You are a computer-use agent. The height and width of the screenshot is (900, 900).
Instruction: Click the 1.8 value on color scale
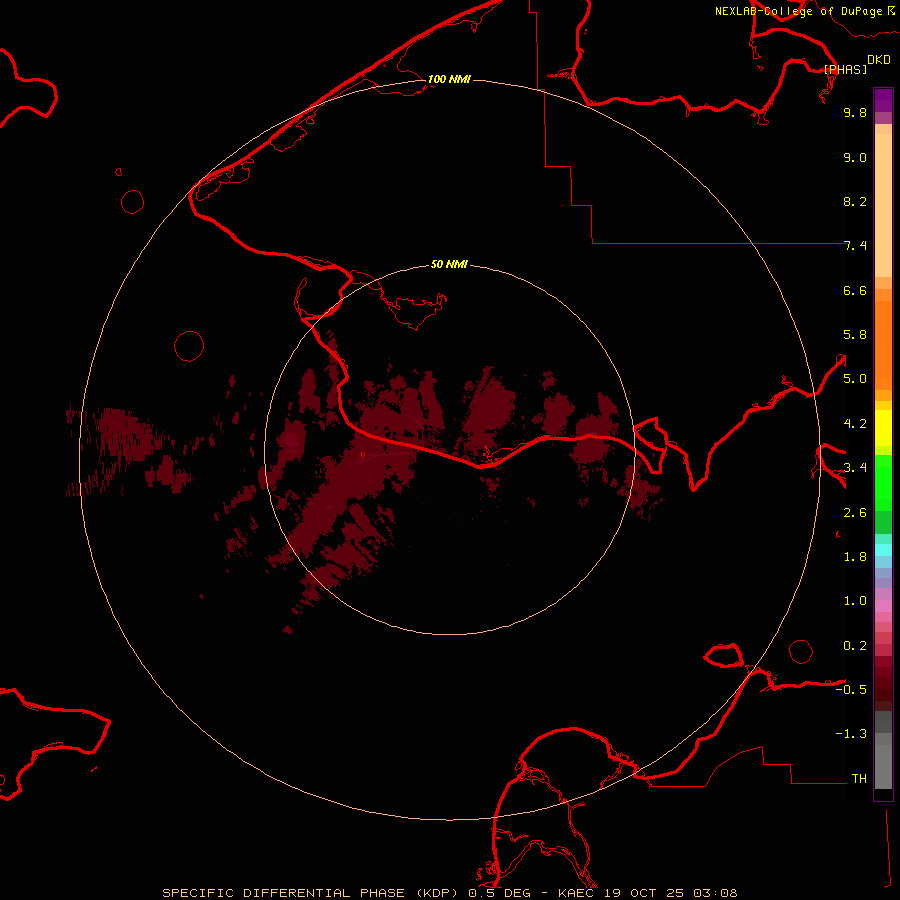(855, 557)
